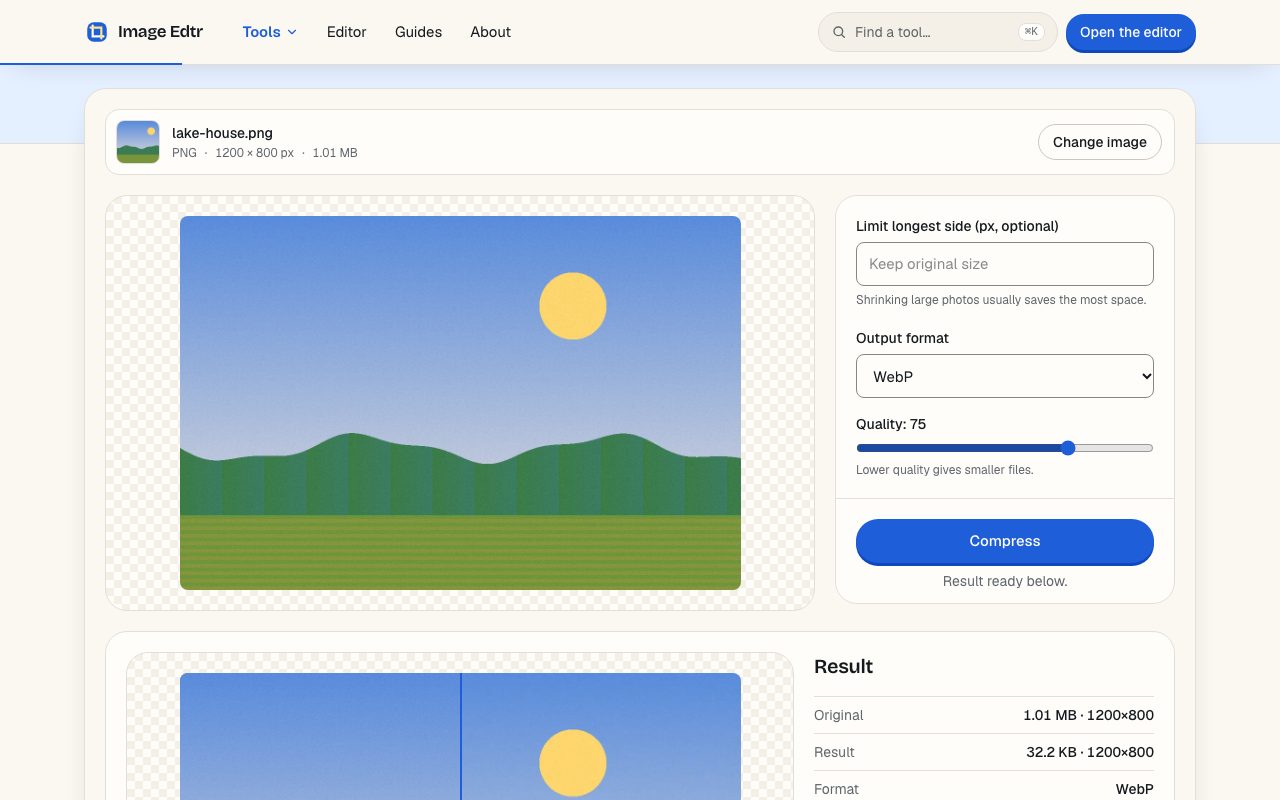Image resolution: width=1280 pixels, height=800 pixels.
Task: Open the Guides nav item
Action: (x=418, y=32)
